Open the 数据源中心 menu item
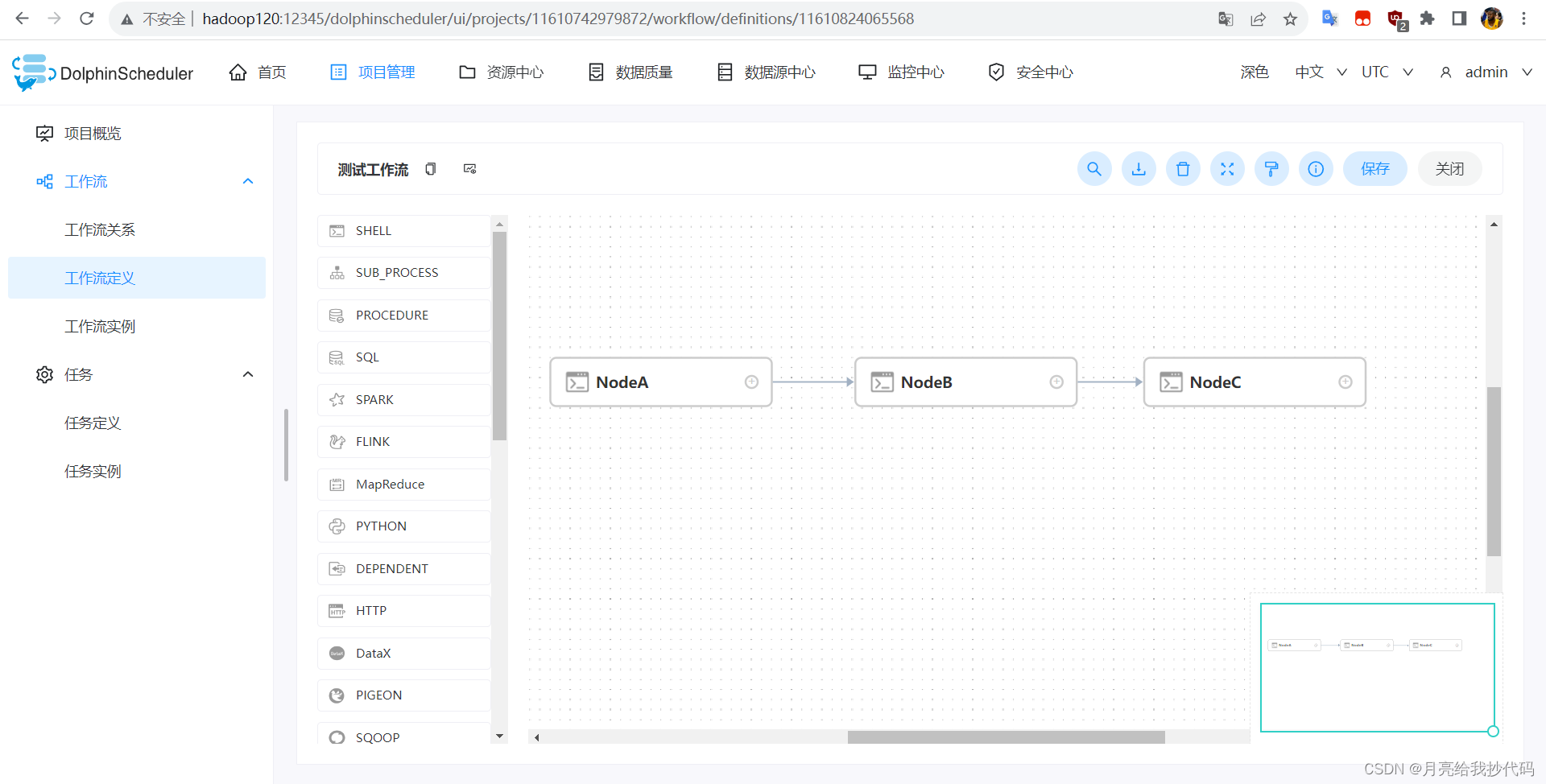Viewport: 1546px width, 784px height. (x=767, y=72)
